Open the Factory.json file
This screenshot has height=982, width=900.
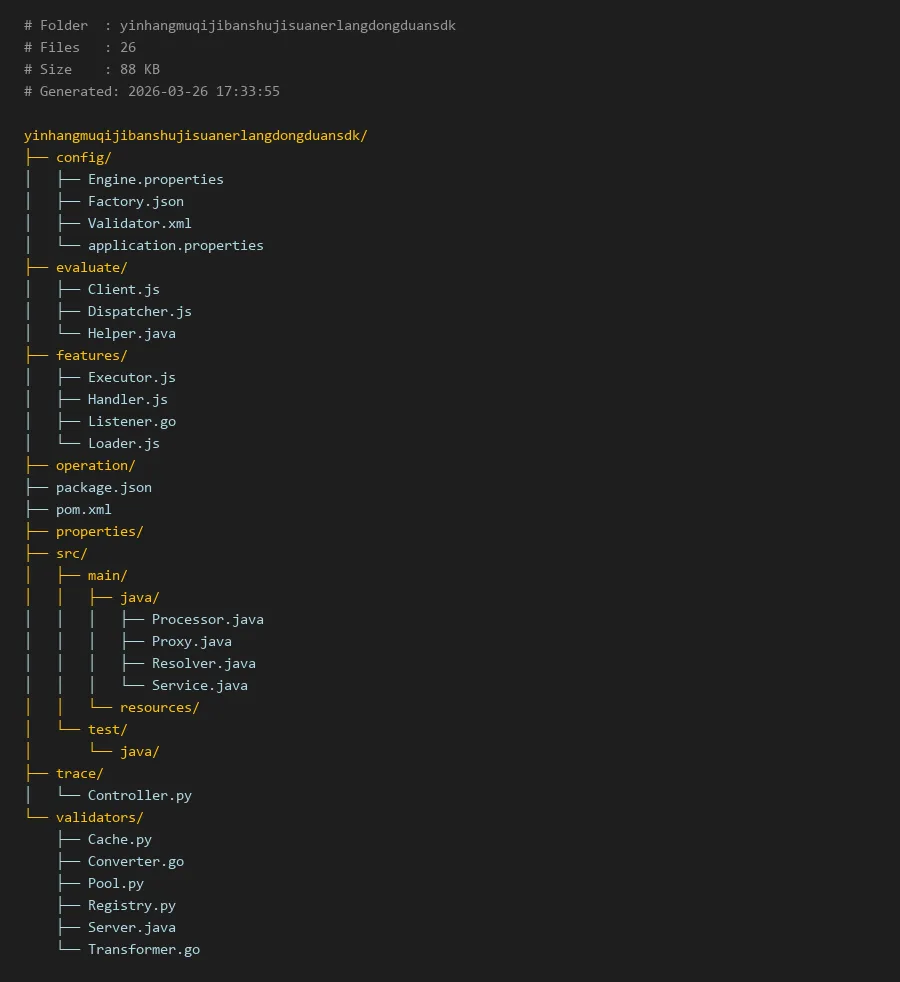coord(135,201)
